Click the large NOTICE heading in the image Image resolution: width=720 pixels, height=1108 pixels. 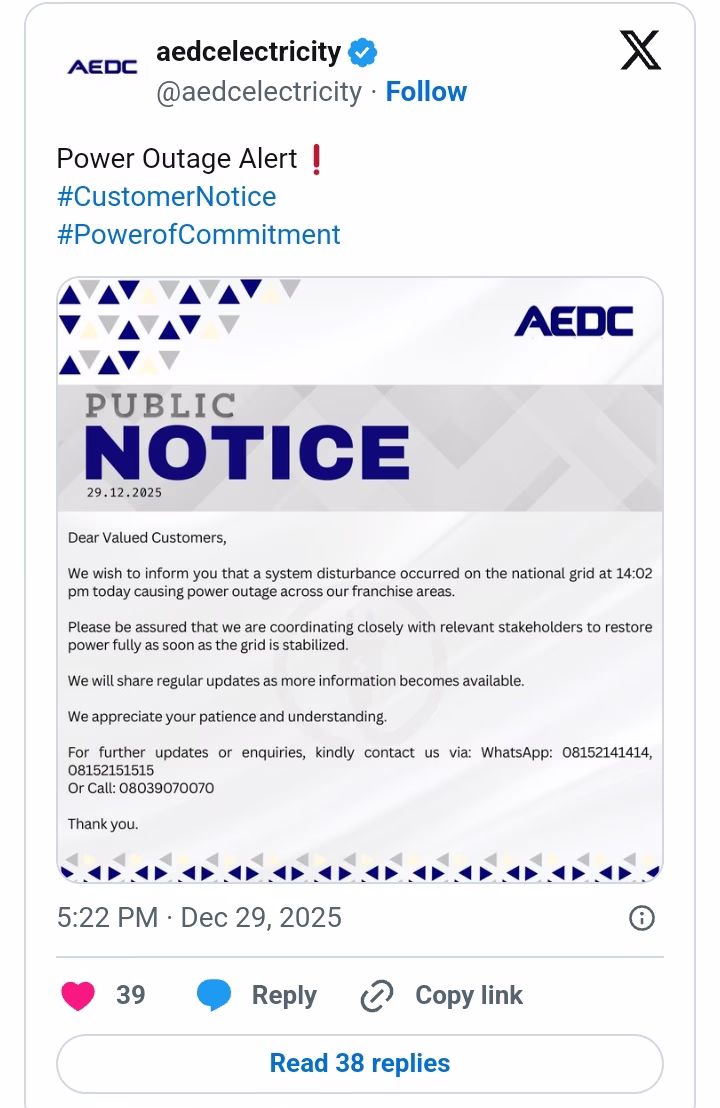(247, 452)
